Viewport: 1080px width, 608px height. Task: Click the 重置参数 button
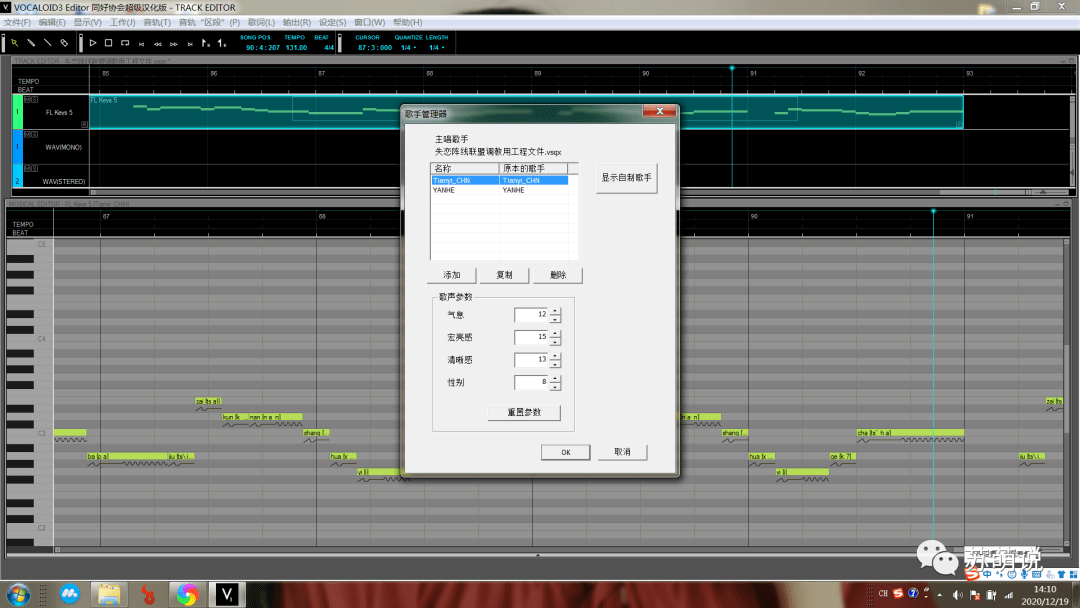(x=524, y=412)
